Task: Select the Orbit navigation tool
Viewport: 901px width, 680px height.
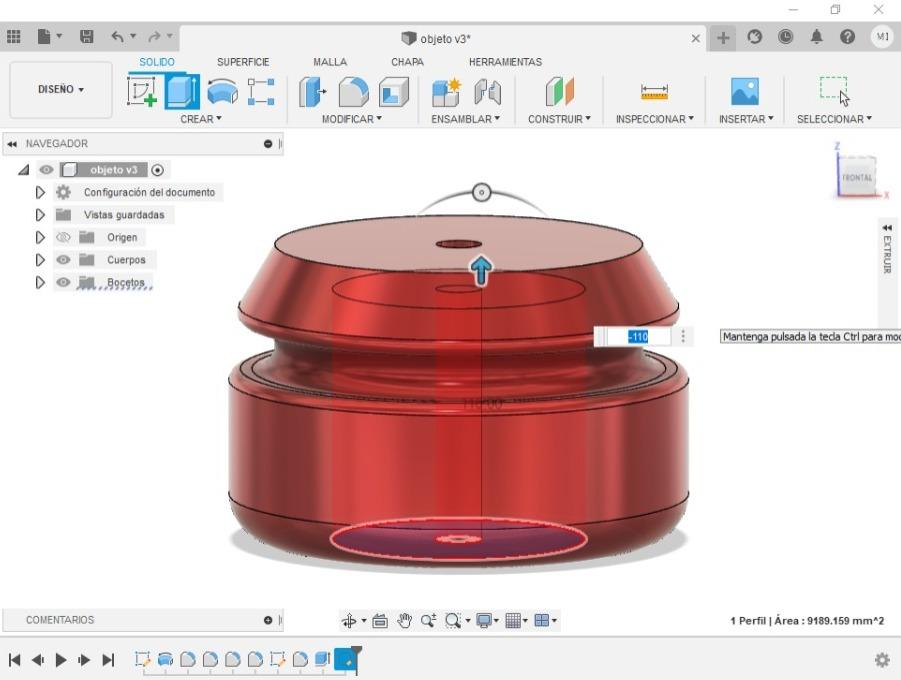Action: click(x=349, y=620)
